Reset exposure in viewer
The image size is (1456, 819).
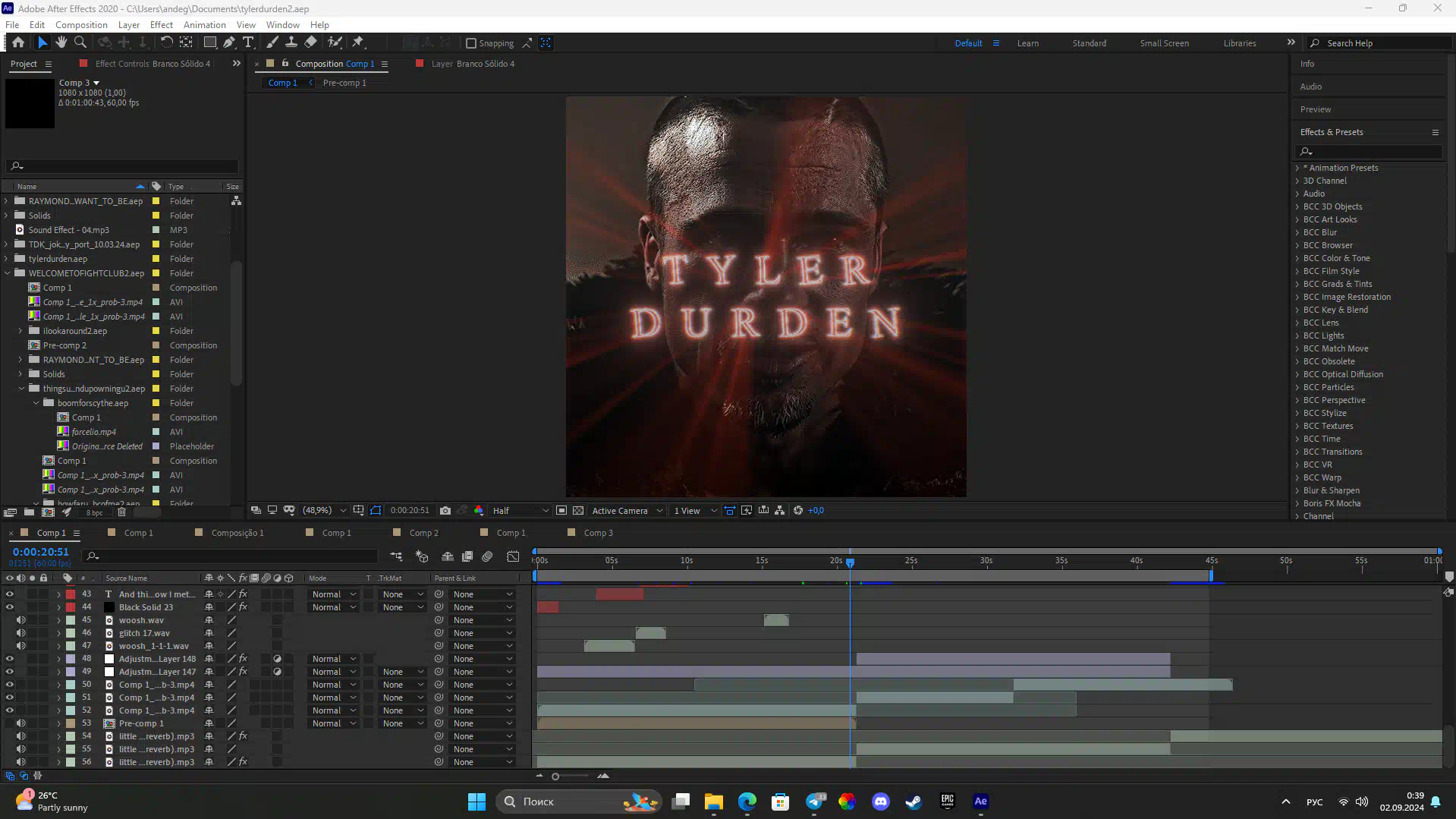tap(798, 511)
